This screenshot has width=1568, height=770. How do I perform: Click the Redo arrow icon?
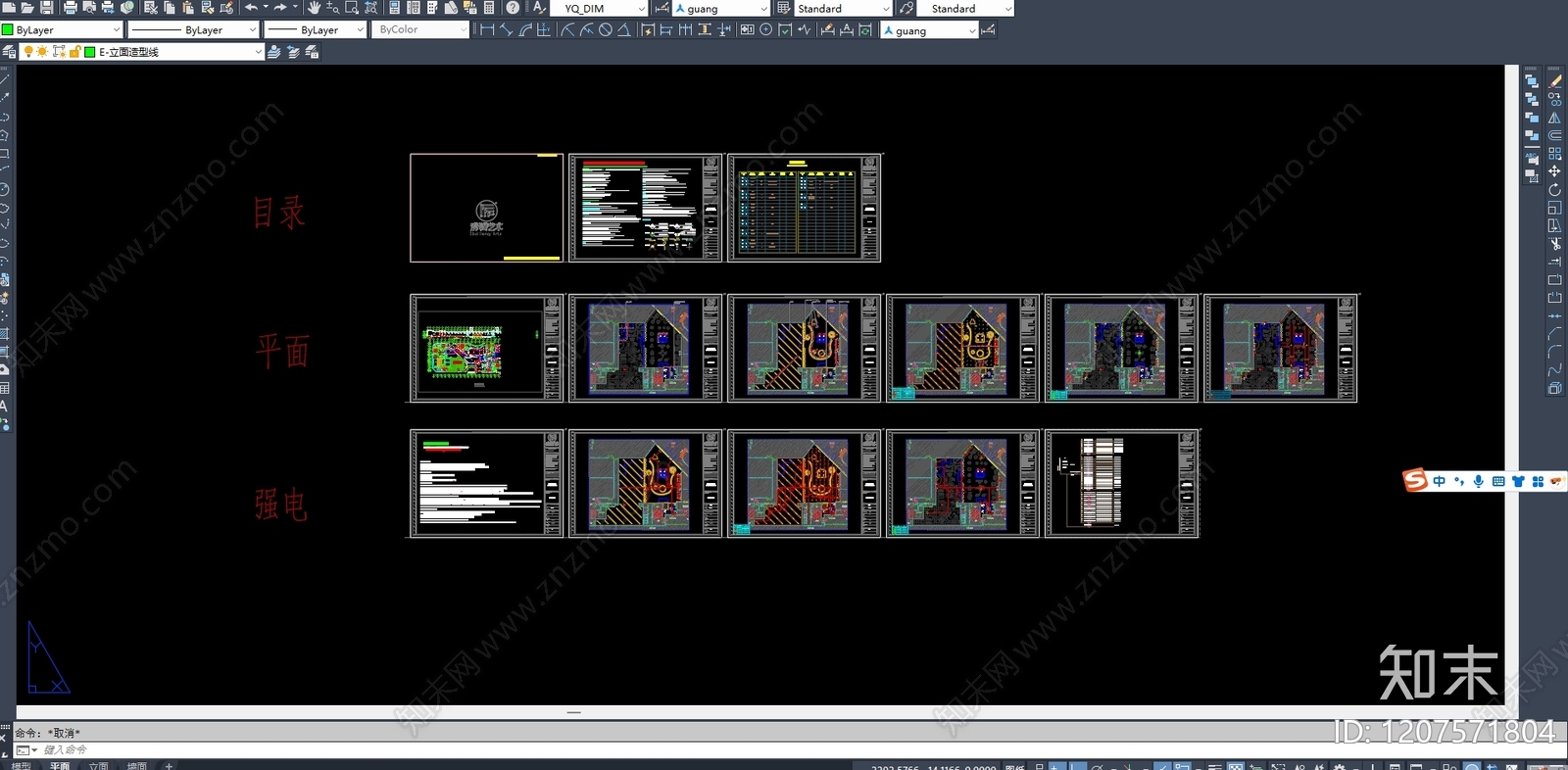[x=280, y=8]
